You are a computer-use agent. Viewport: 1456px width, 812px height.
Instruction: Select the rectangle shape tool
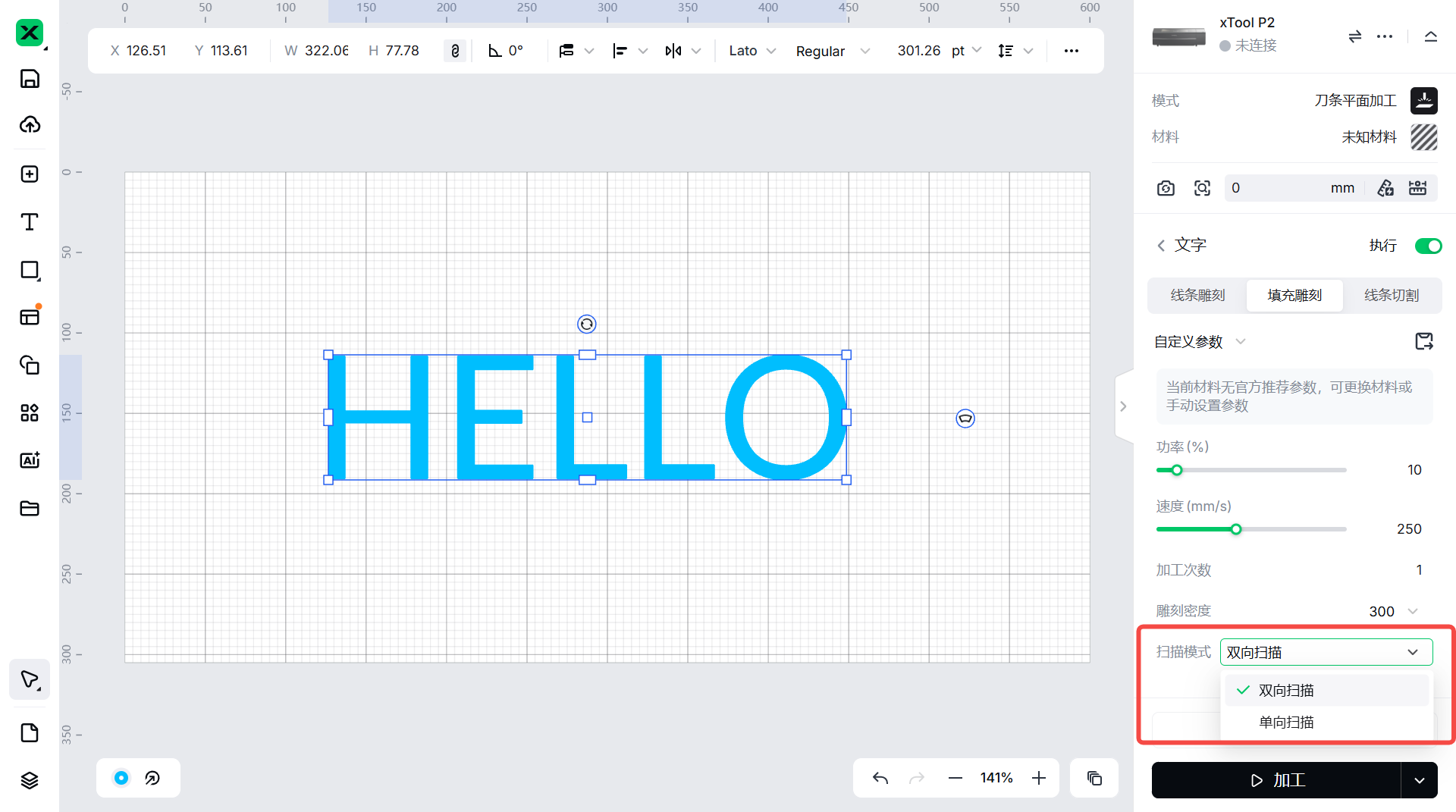coord(30,271)
